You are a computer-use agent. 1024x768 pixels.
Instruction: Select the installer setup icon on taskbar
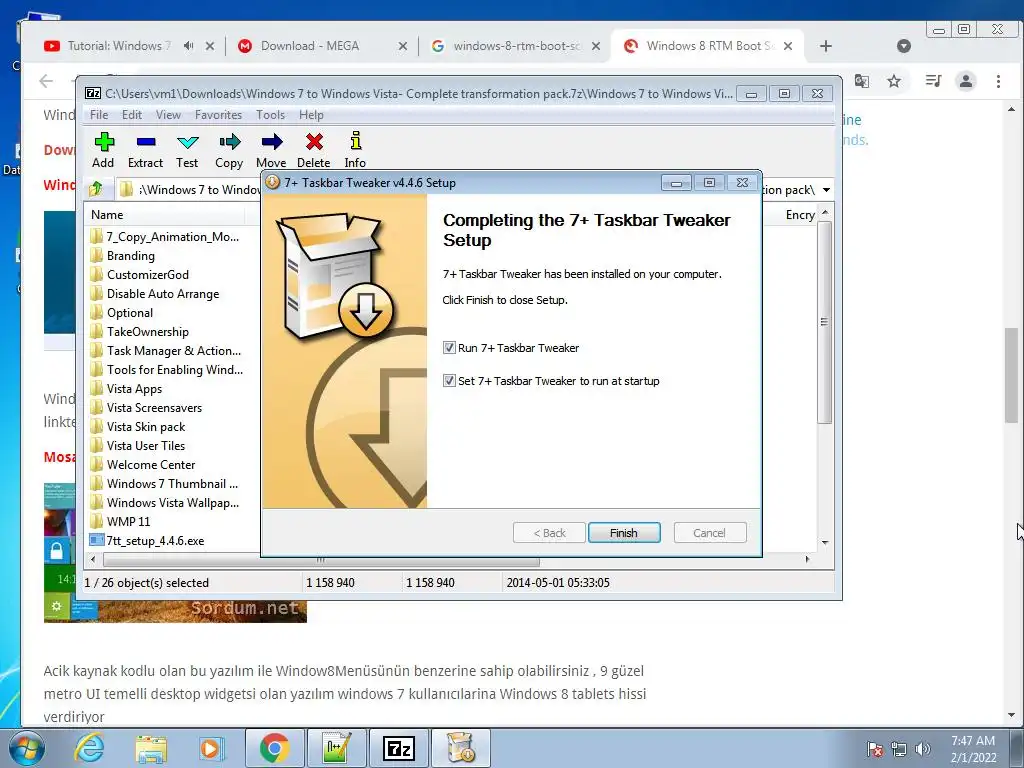point(461,748)
